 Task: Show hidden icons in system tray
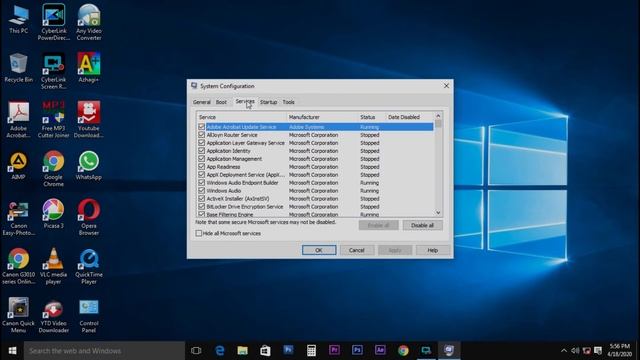(x=564, y=351)
